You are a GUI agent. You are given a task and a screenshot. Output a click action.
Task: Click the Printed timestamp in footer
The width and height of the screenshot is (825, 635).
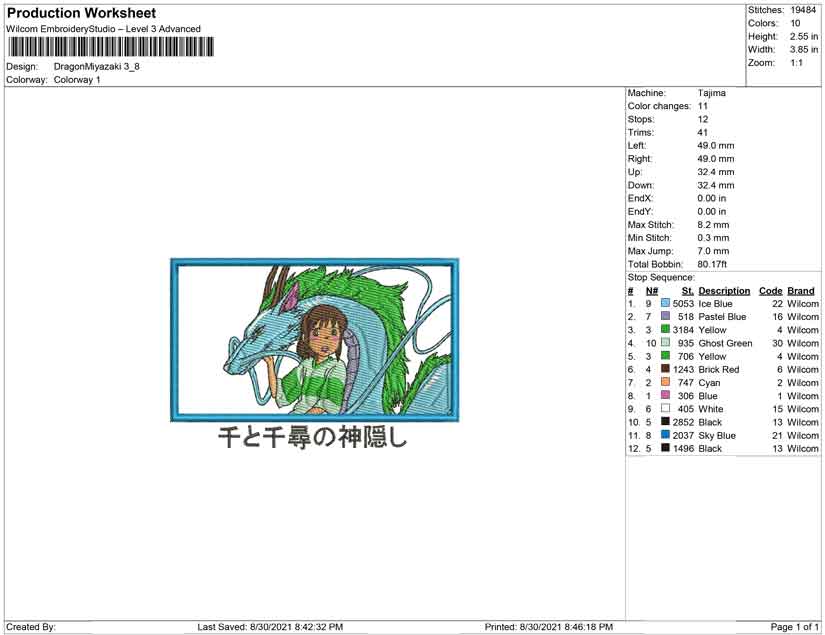pos(549,627)
